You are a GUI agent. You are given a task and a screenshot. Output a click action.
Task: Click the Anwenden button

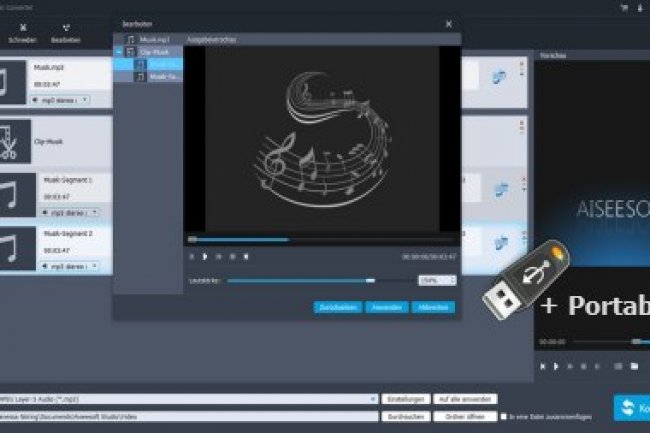coord(387,307)
